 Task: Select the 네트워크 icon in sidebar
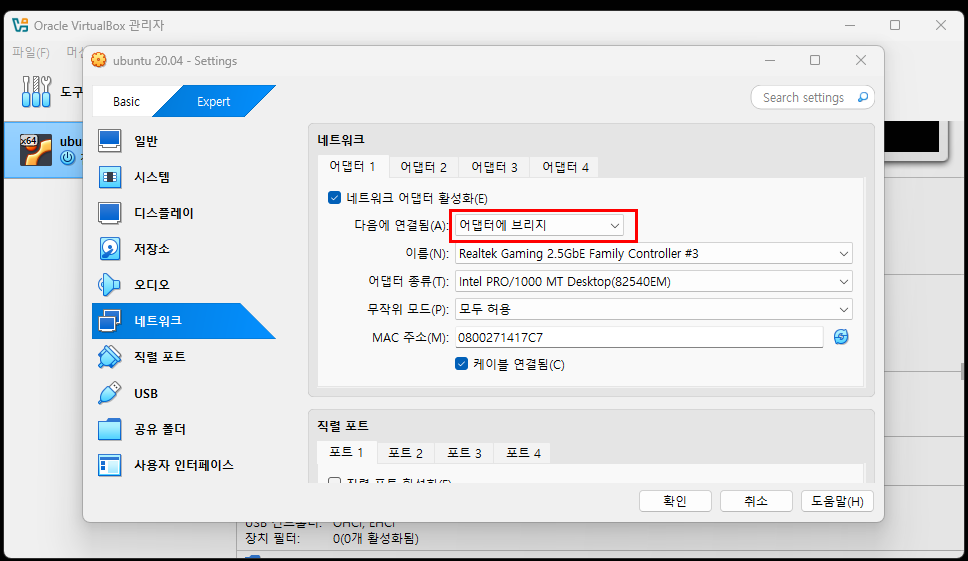(x=109, y=320)
